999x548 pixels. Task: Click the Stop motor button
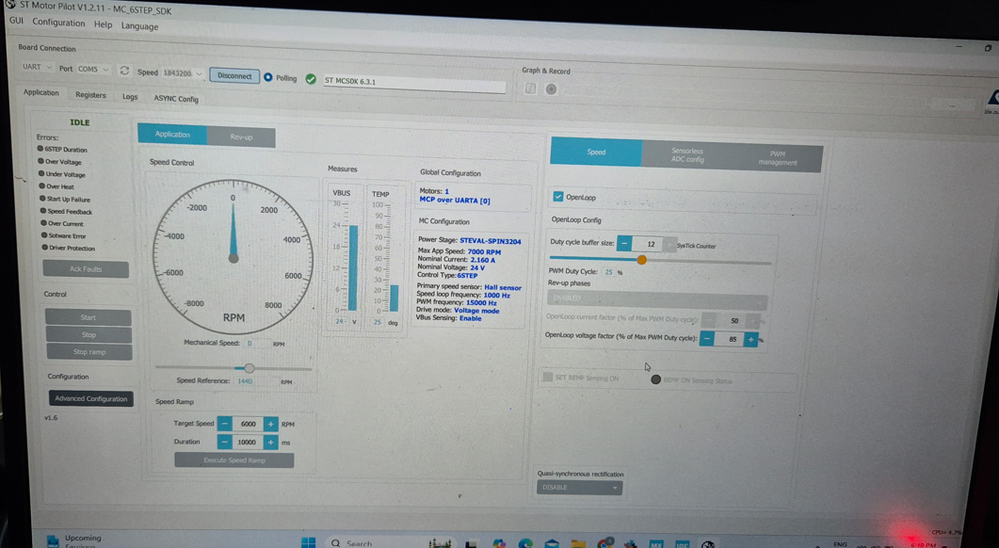89,335
